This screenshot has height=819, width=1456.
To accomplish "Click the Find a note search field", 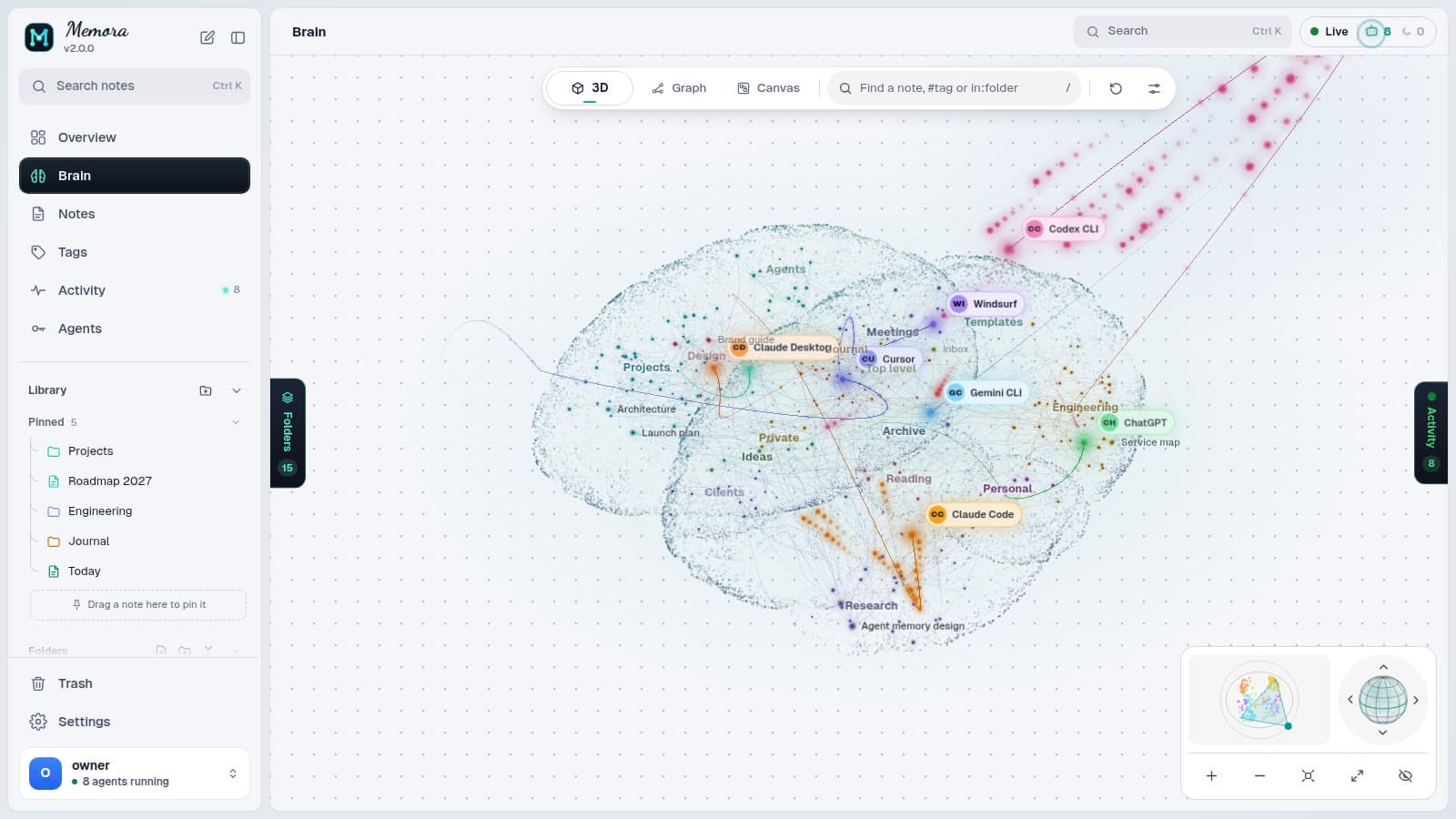I will point(955,88).
